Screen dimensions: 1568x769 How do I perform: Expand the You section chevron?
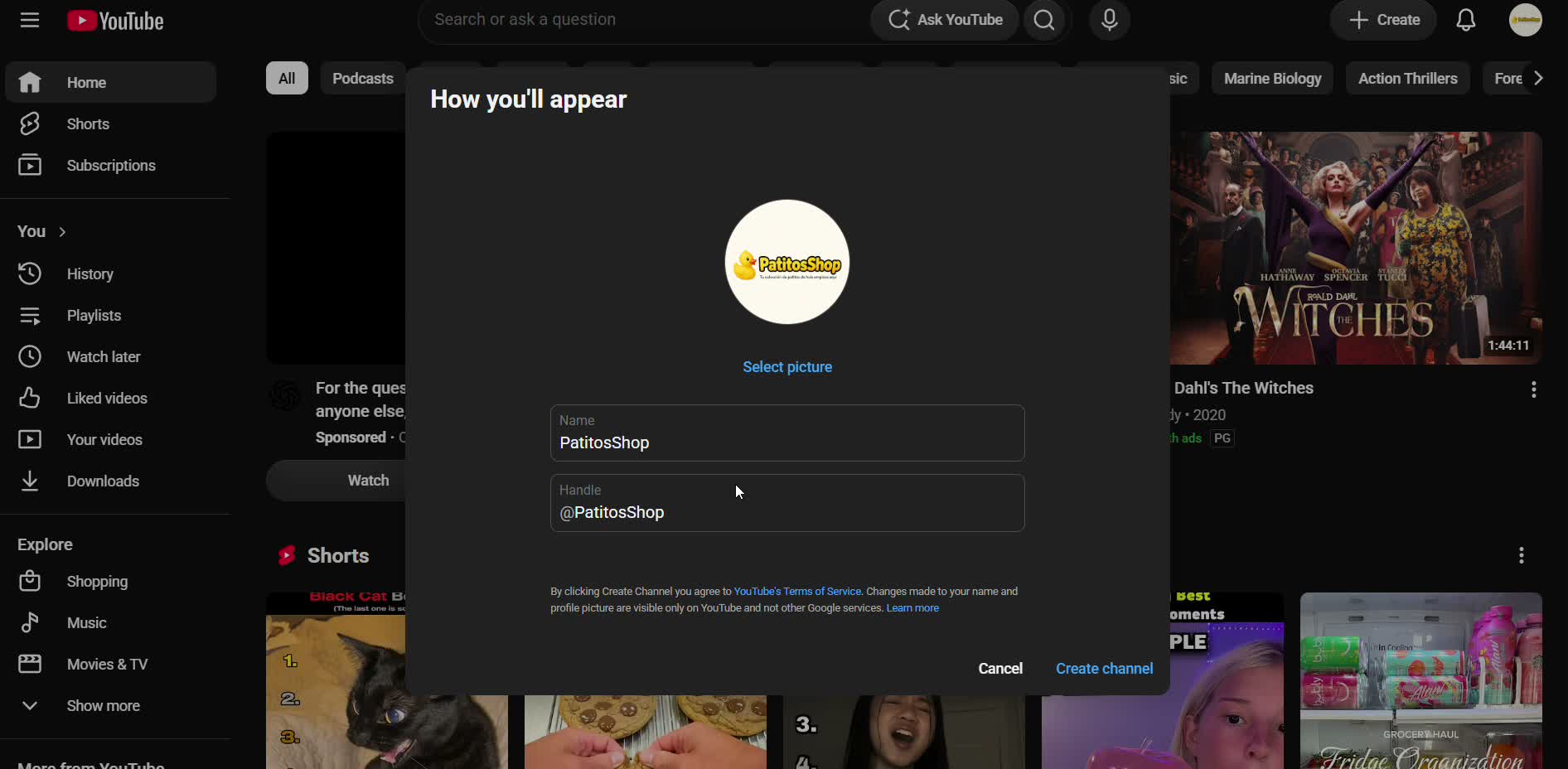62,232
